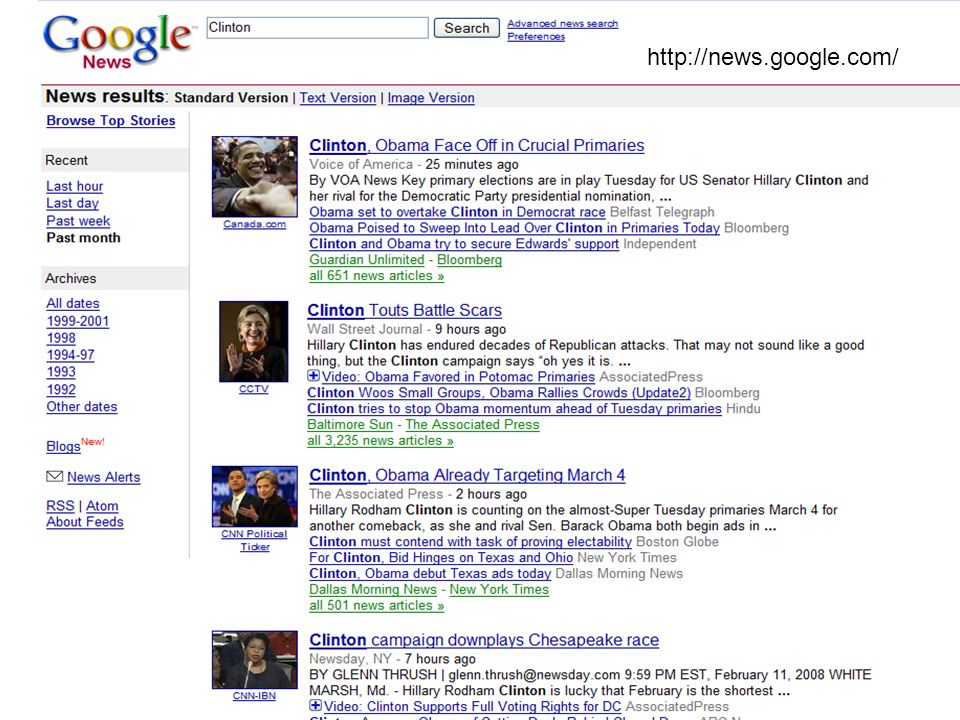Image resolution: width=960 pixels, height=720 pixels.
Task: Open Guardian Unlimited source link
Action: click(x=367, y=260)
